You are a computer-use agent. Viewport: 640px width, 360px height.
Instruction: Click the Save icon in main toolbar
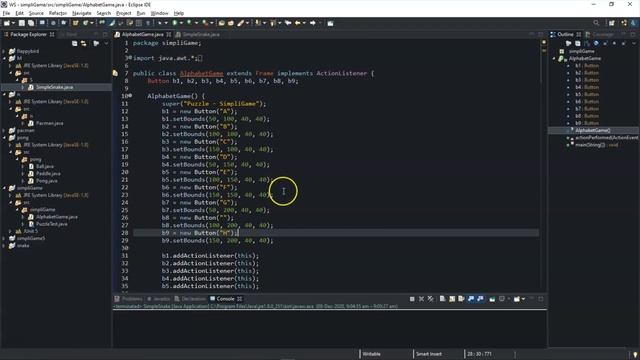click(22, 23)
